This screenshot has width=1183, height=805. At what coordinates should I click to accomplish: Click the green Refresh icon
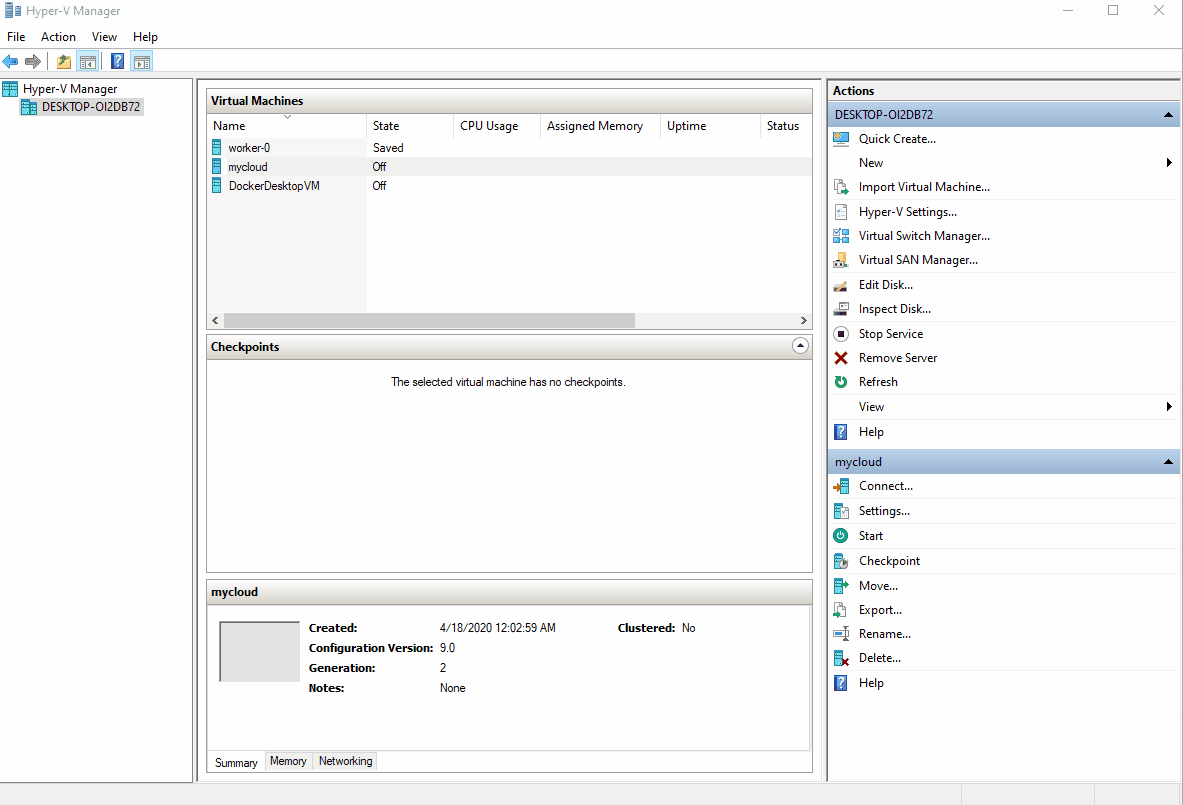(840, 382)
